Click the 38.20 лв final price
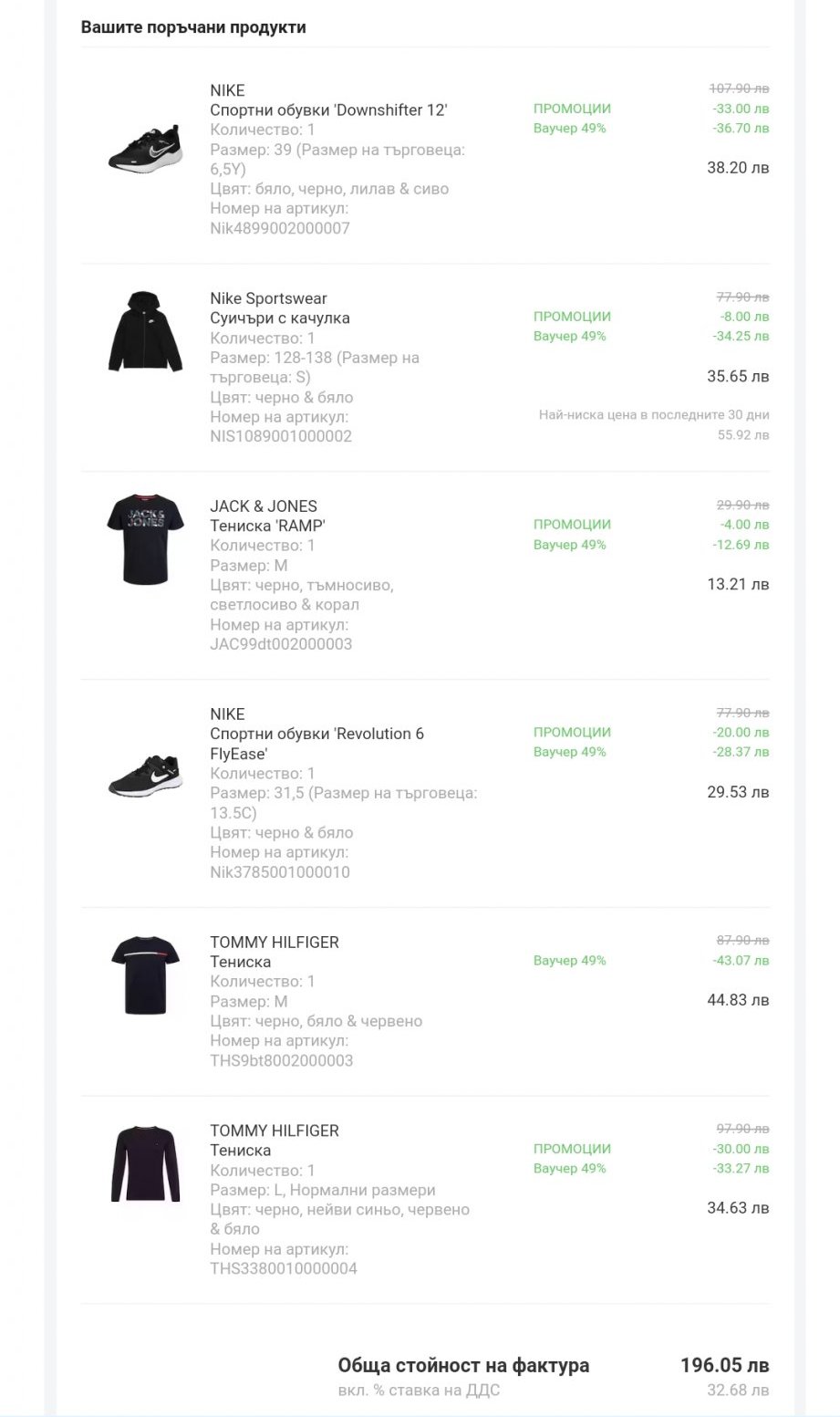Screen dimensions: 840x1417 (x=738, y=168)
